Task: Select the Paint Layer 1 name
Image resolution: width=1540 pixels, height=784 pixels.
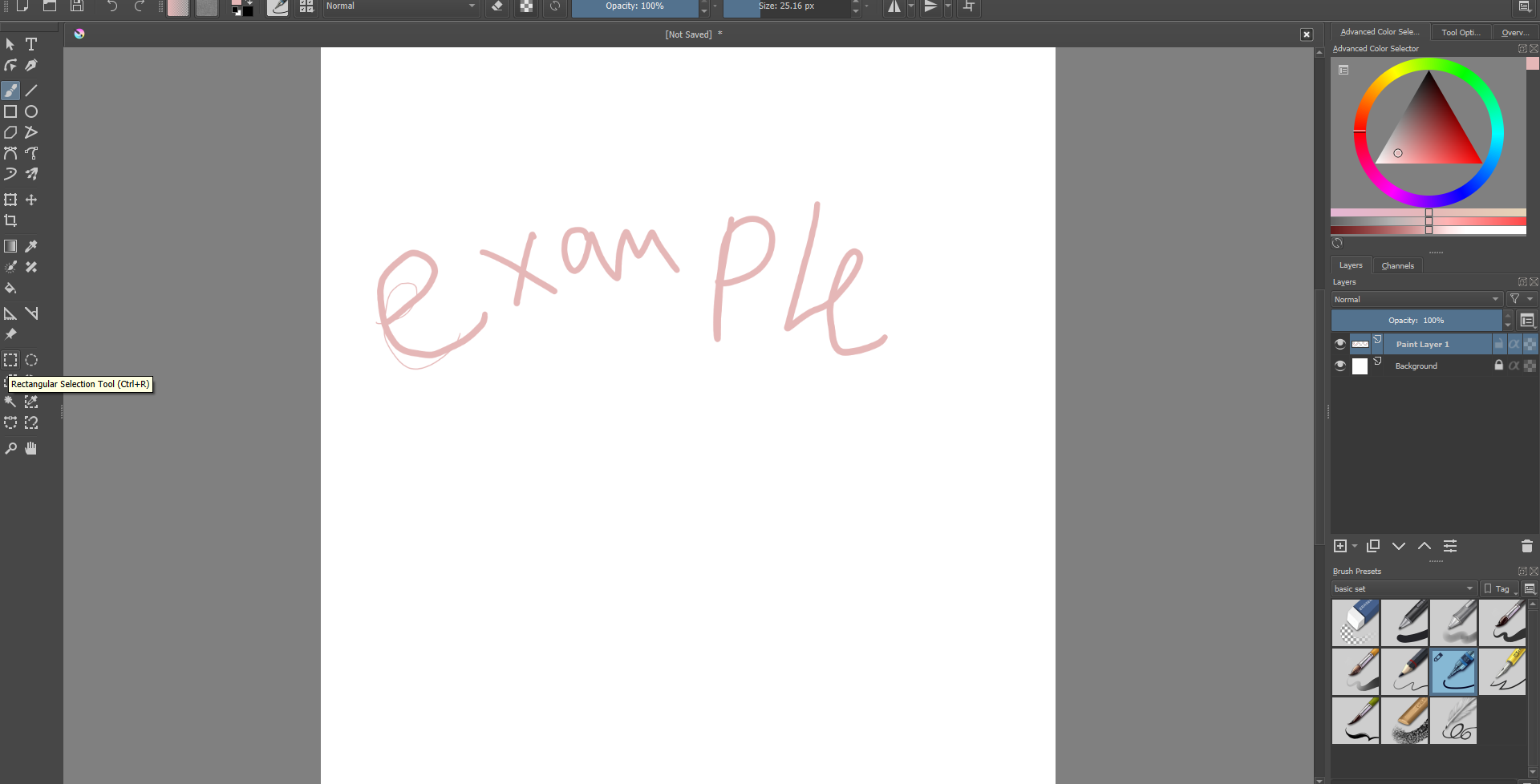Action: pos(1422,345)
